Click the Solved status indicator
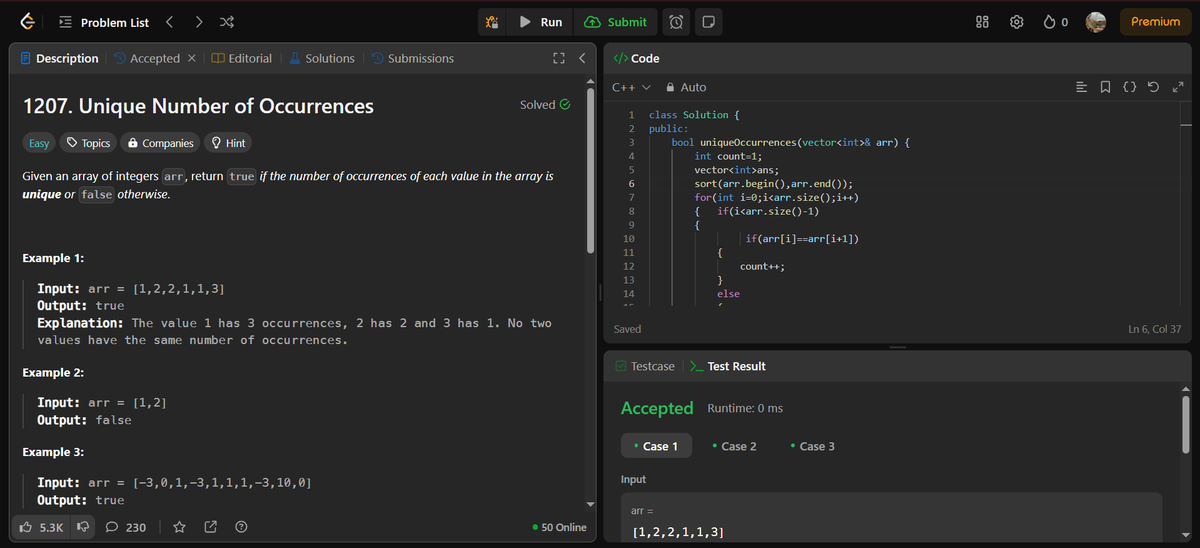Viewport: 1200px width, 548px height. point(545,105)
